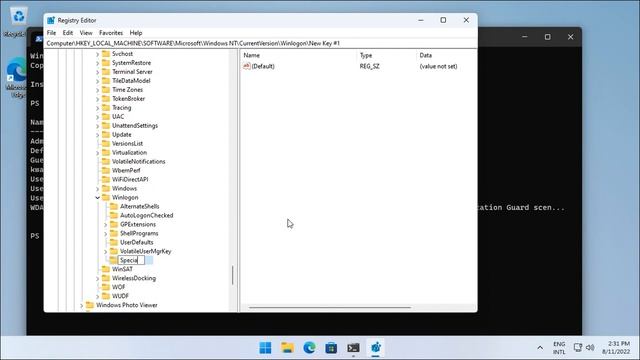Screen dimensions: 640x360
Task: Select the WbemPerf folder icon
Action: point(106,170)
